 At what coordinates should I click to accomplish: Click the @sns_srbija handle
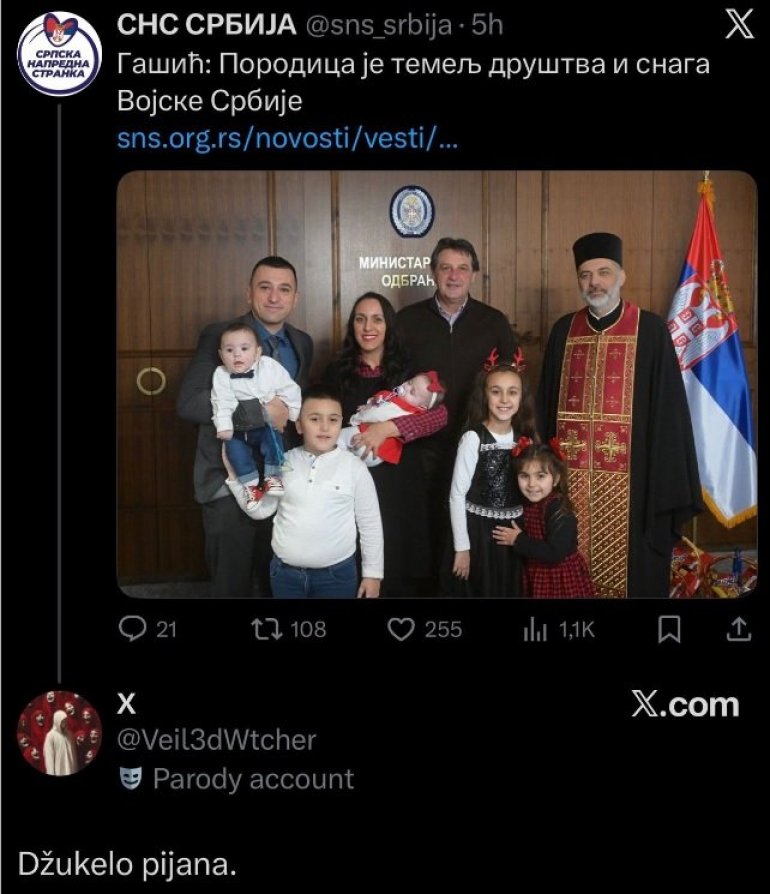pyautogui.click(x=380, y=26)
